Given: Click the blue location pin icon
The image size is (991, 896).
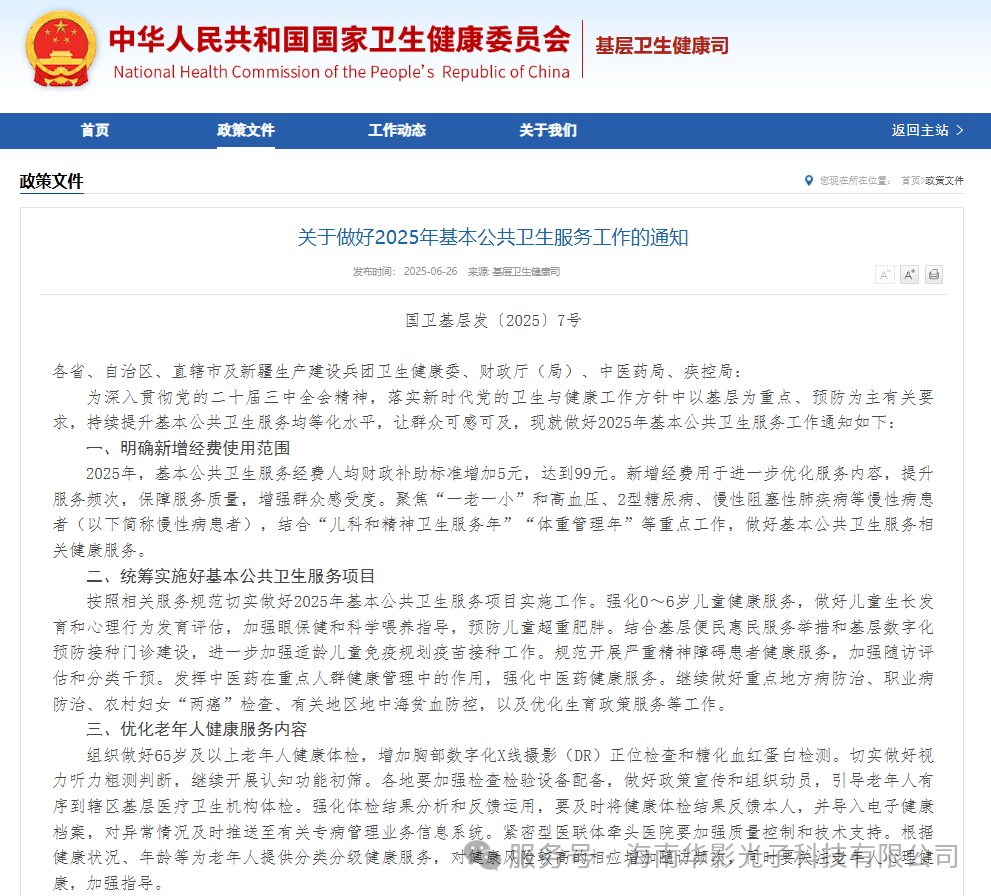Looking at the screenshot, I should click(x=809, y=181).
